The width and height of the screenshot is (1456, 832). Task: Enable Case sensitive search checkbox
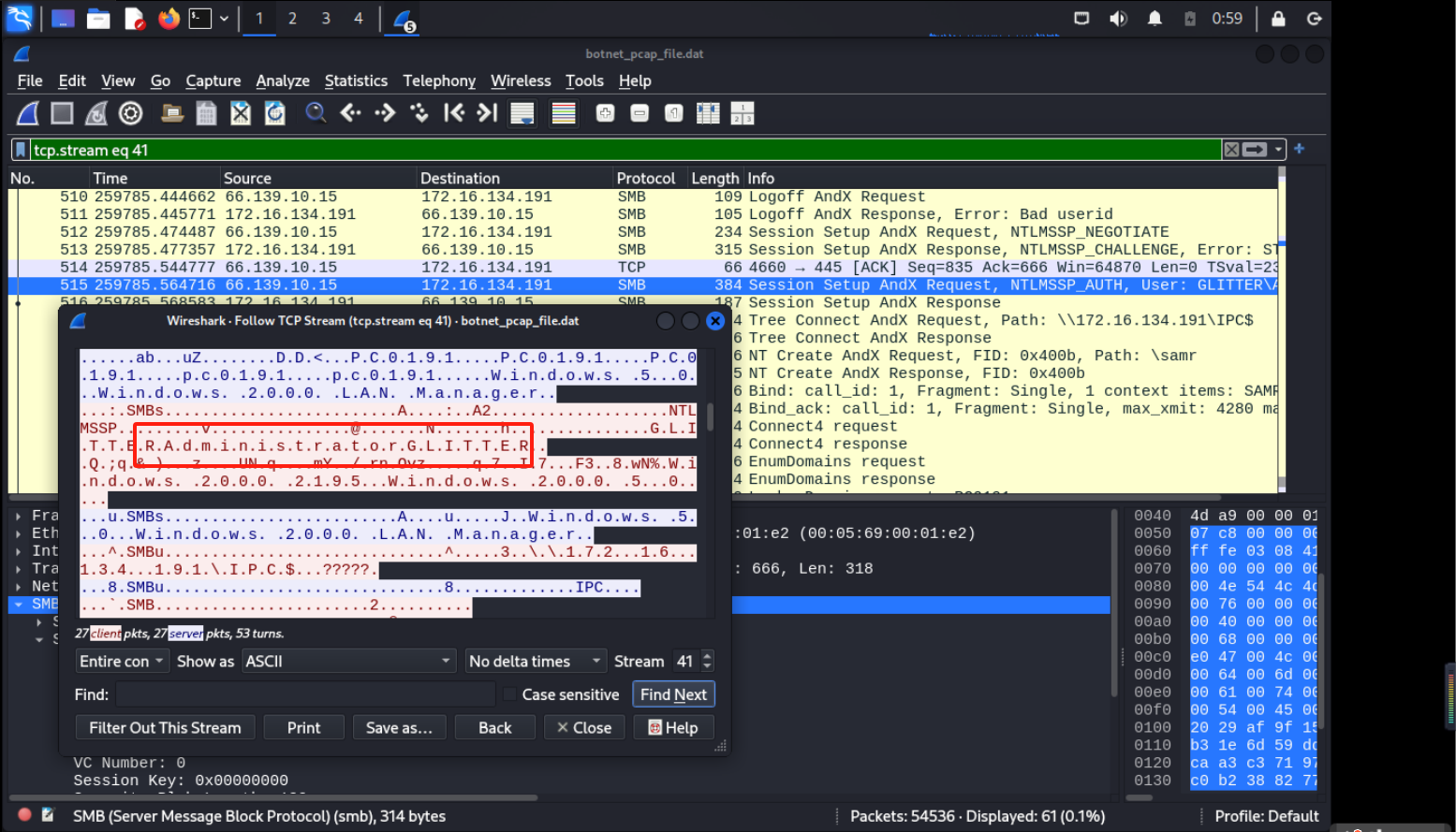pyautogui.click(x=509, y=694)
